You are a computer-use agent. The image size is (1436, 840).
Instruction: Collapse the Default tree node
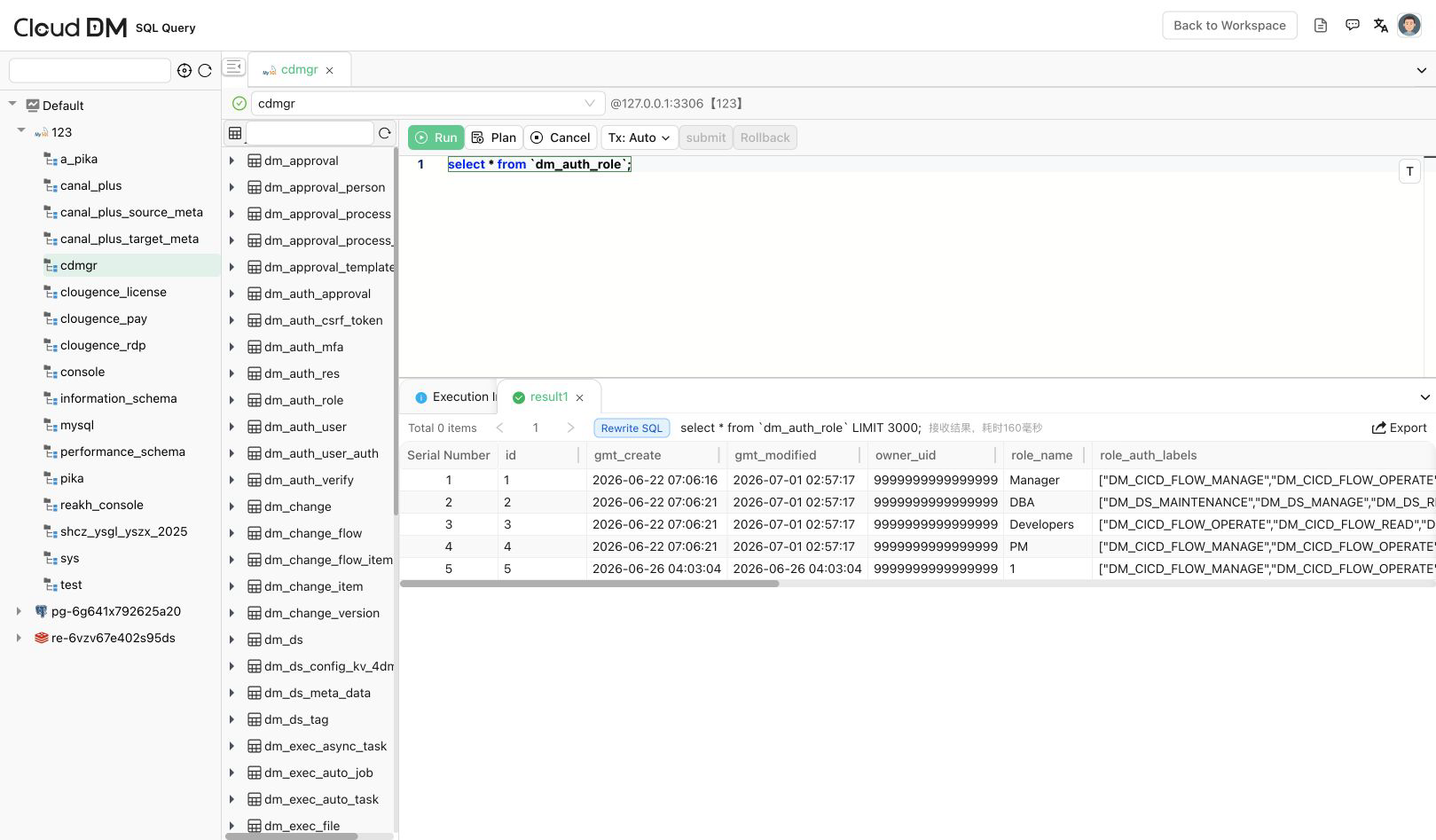12,104
